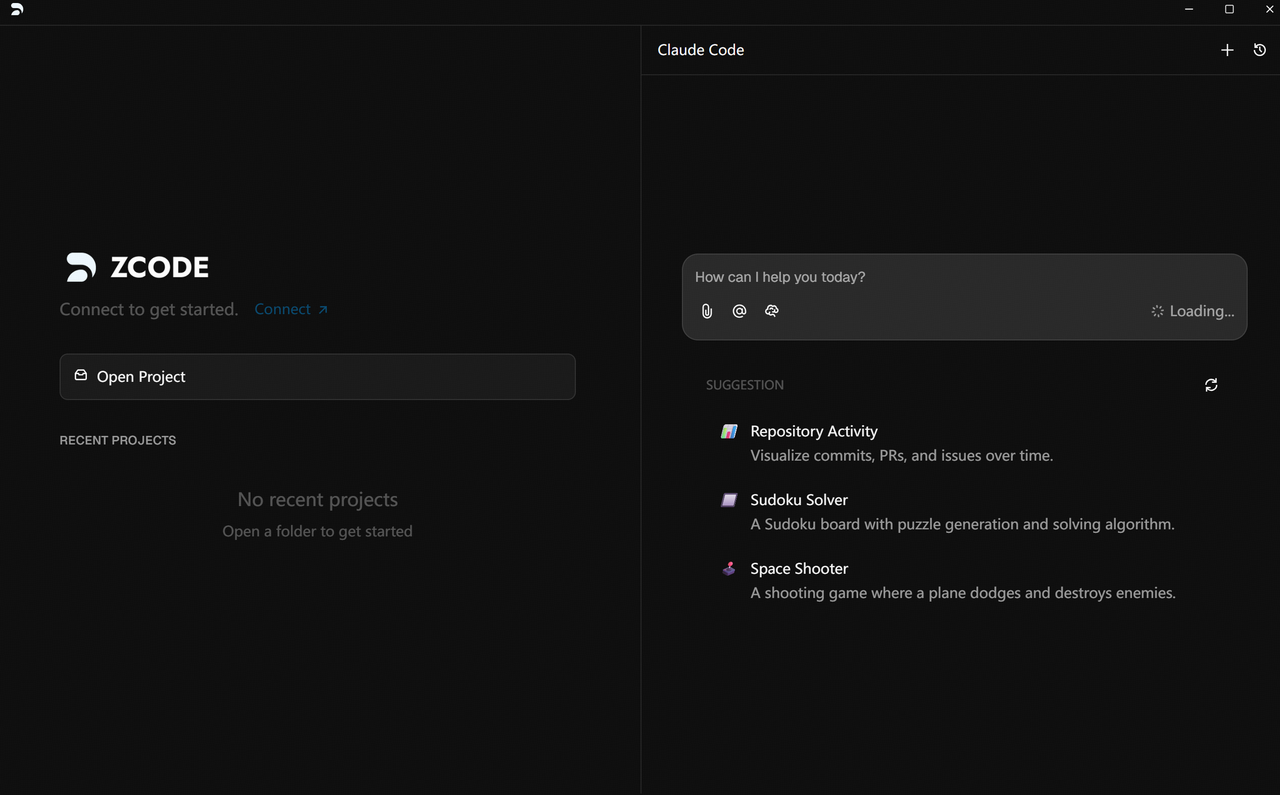Open chat history clock icon

pyautogui.click(x=1259, y=50)
